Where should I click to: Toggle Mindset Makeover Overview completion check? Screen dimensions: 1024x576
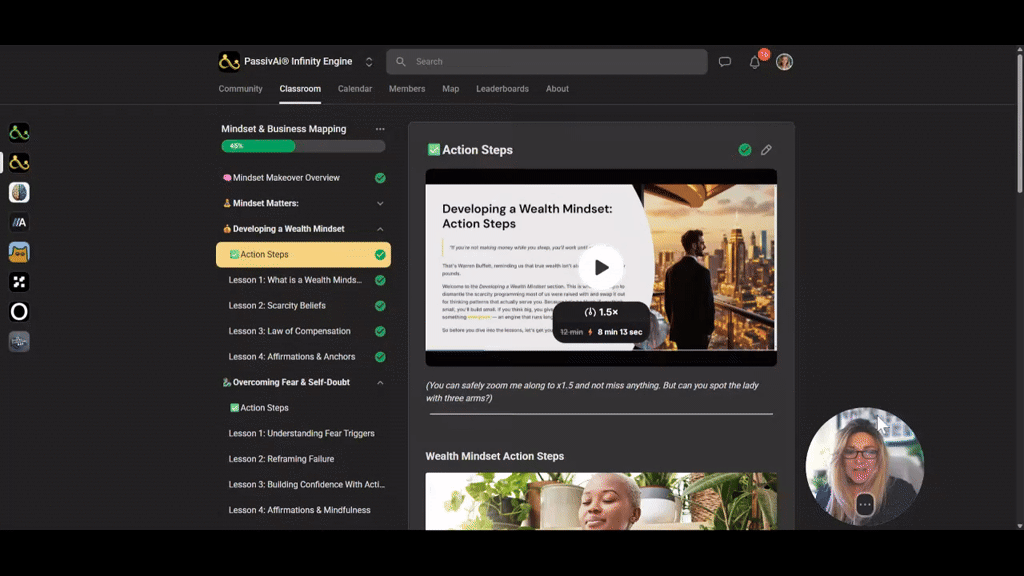pyautogui.click(x=380, y=178)
